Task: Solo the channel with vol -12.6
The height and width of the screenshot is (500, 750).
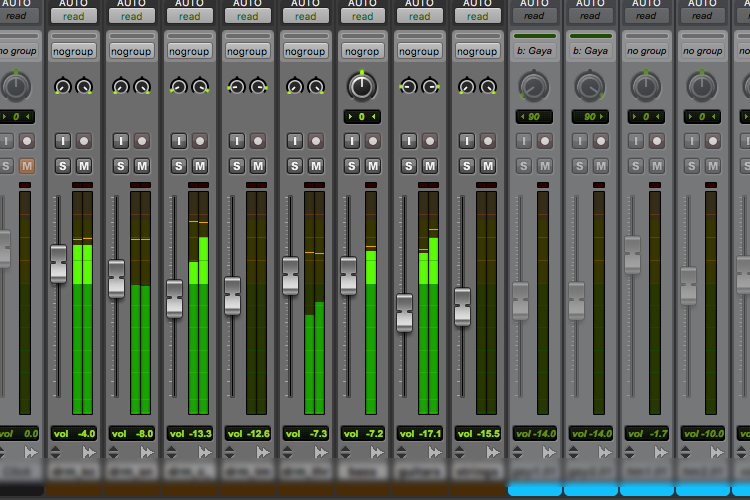Action: (x=236, y=166)
